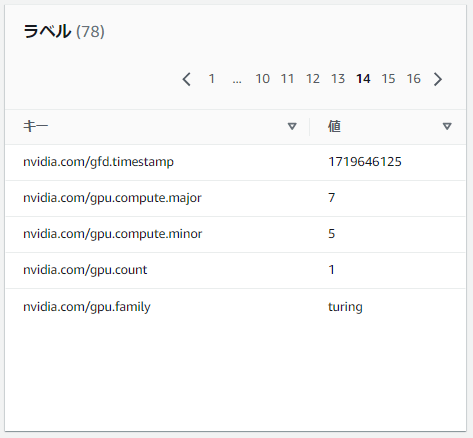Image resolution: width=473 pixels, height=438 pixels.
Task: Go to next page with right chevron
Action: [x=438, y=79]
